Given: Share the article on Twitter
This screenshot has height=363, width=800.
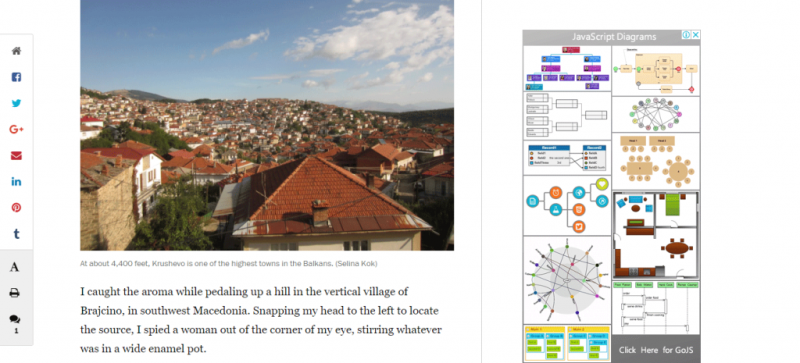Looking at the screenshot, I should tap(16, 103).
